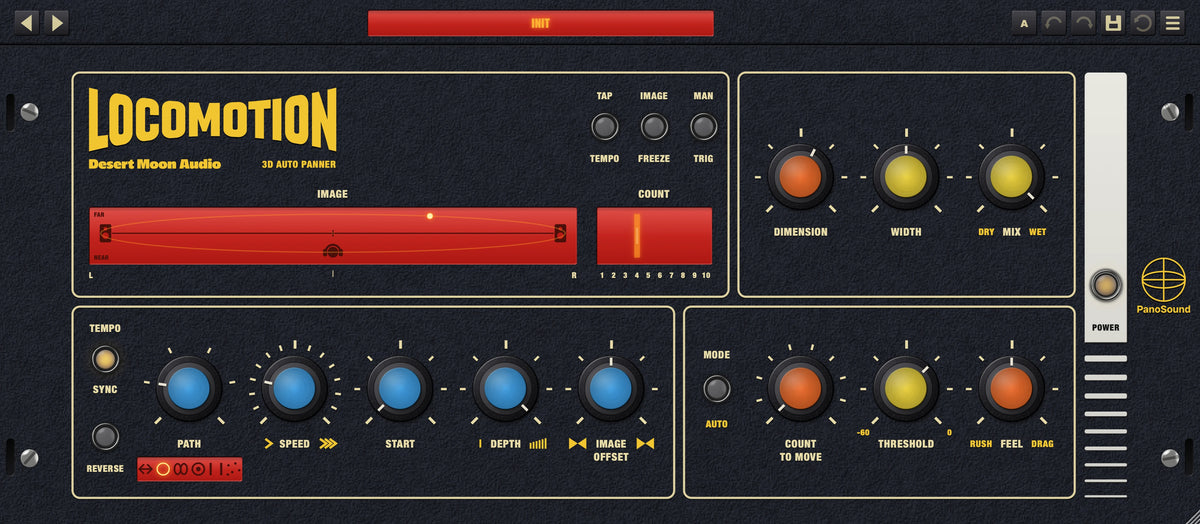Viewport: 1200px width, 524px height.
Task: Open the INIT preset name display
Action: [x=540, y=23]
